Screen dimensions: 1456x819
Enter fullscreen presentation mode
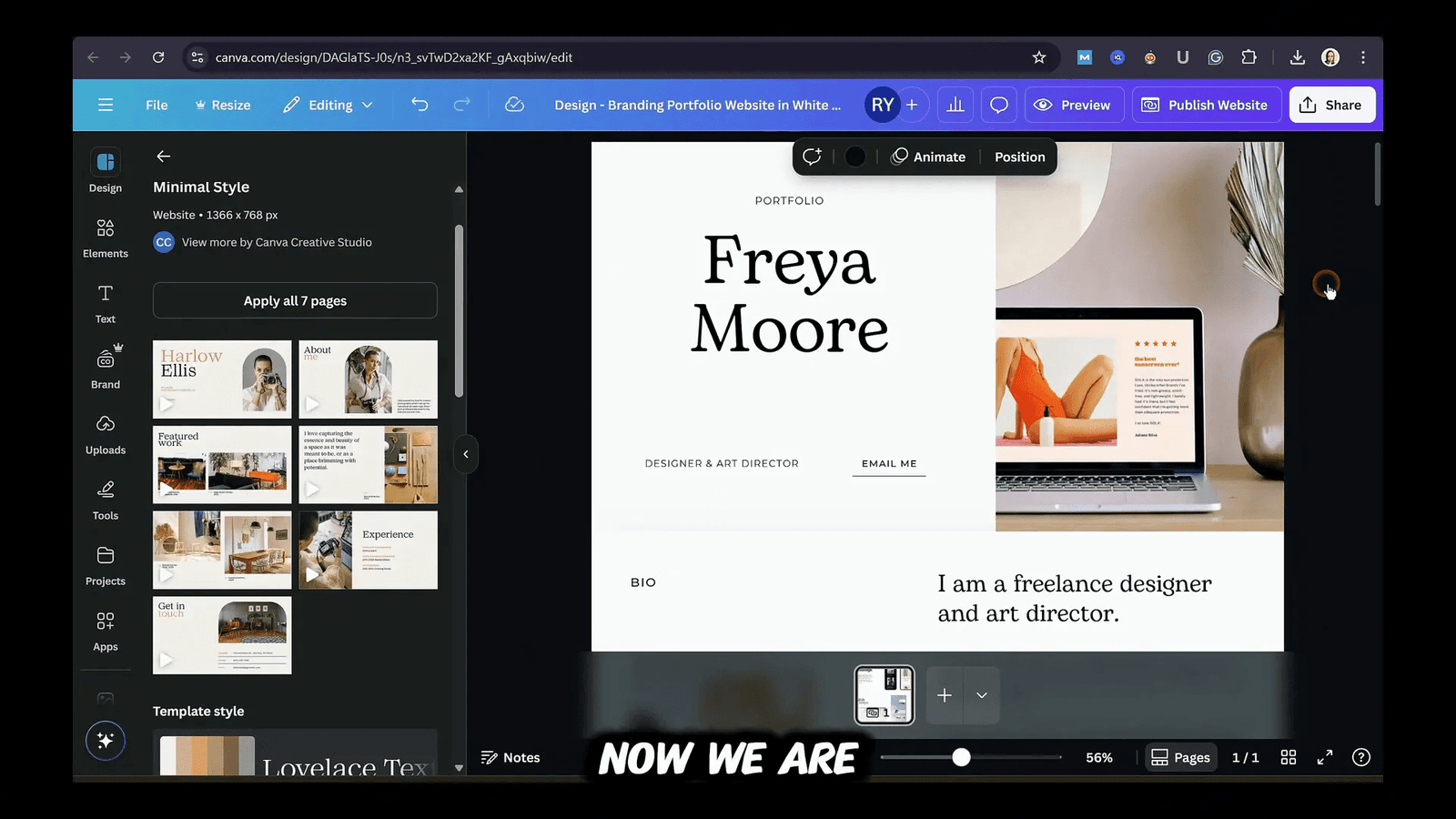(1325, 757)
